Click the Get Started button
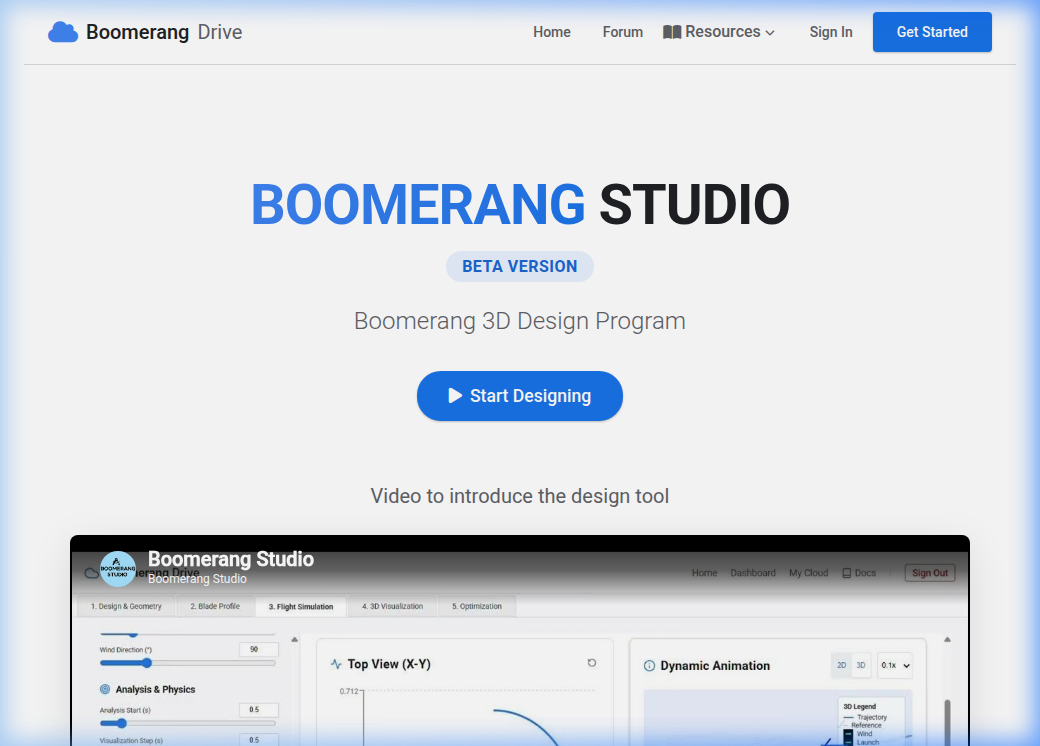 [932, 32]
